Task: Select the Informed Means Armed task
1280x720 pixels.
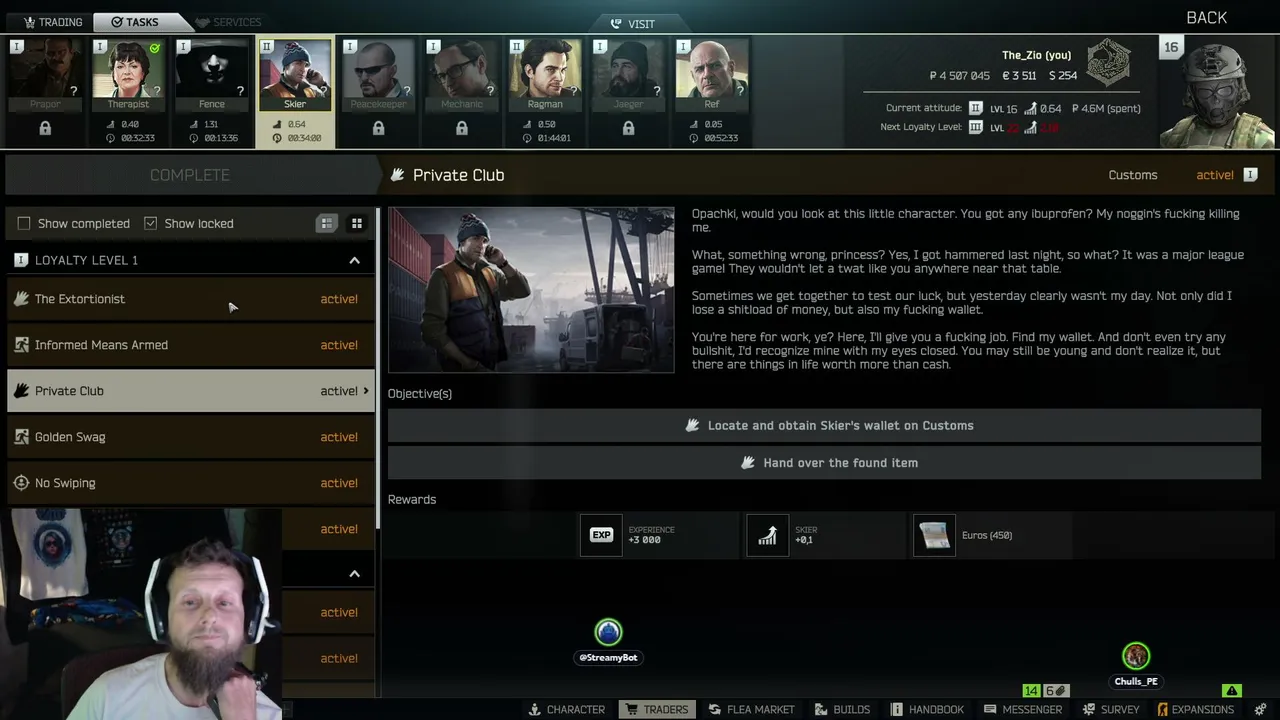Action: 190,345
